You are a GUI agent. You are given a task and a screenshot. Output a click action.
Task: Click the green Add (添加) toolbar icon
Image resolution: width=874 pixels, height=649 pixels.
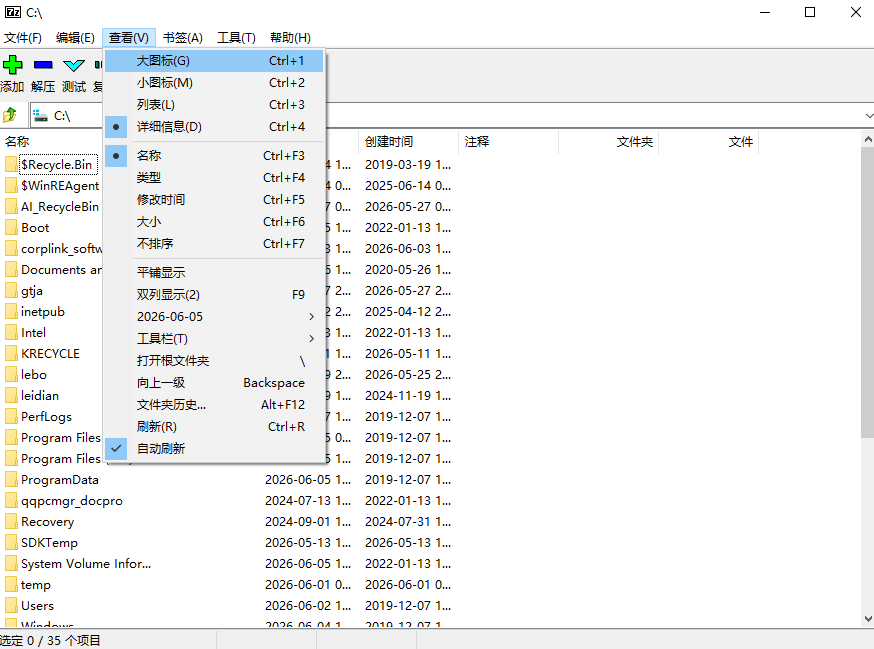point(12,65)
